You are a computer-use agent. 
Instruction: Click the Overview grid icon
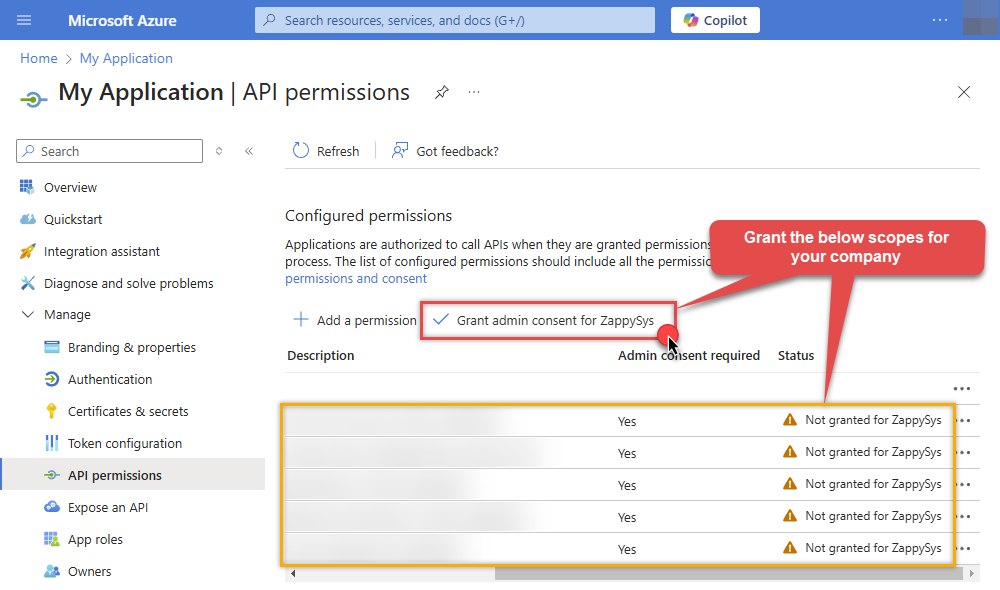coord(27,187)
